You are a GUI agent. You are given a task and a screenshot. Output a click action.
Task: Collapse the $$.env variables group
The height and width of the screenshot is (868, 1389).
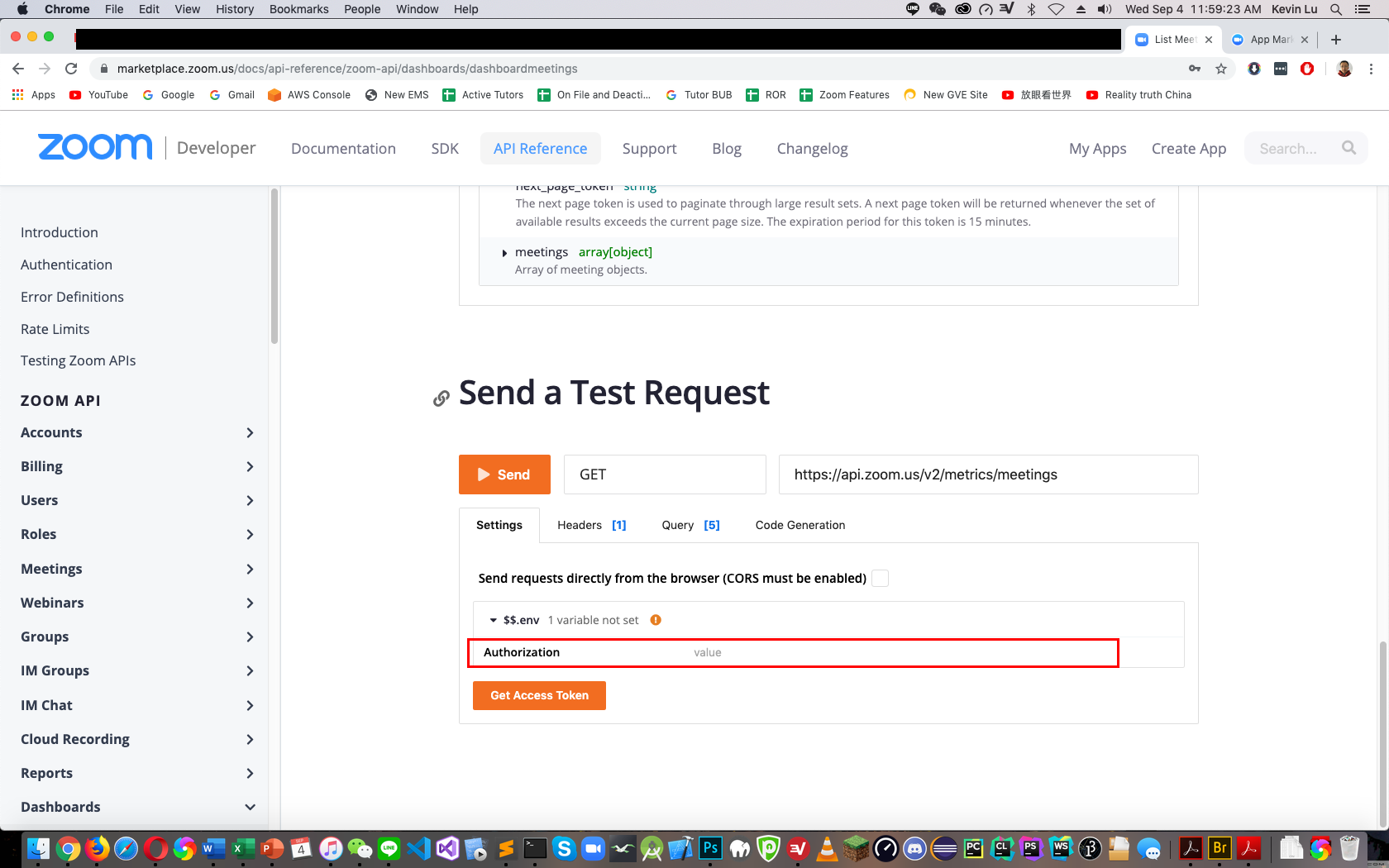494,620
